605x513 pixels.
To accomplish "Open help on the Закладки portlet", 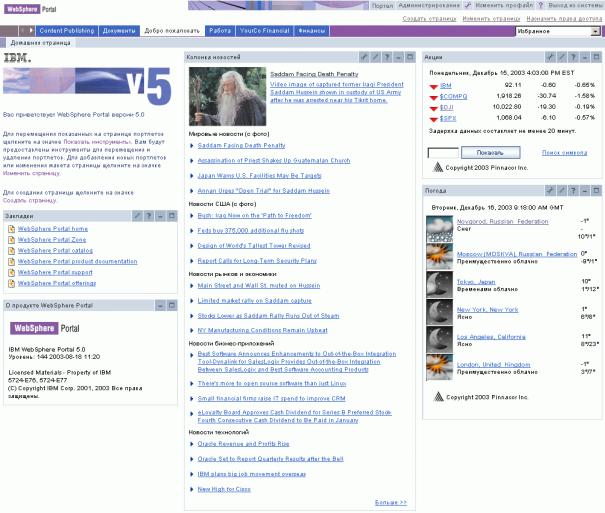I will point(149,216).
